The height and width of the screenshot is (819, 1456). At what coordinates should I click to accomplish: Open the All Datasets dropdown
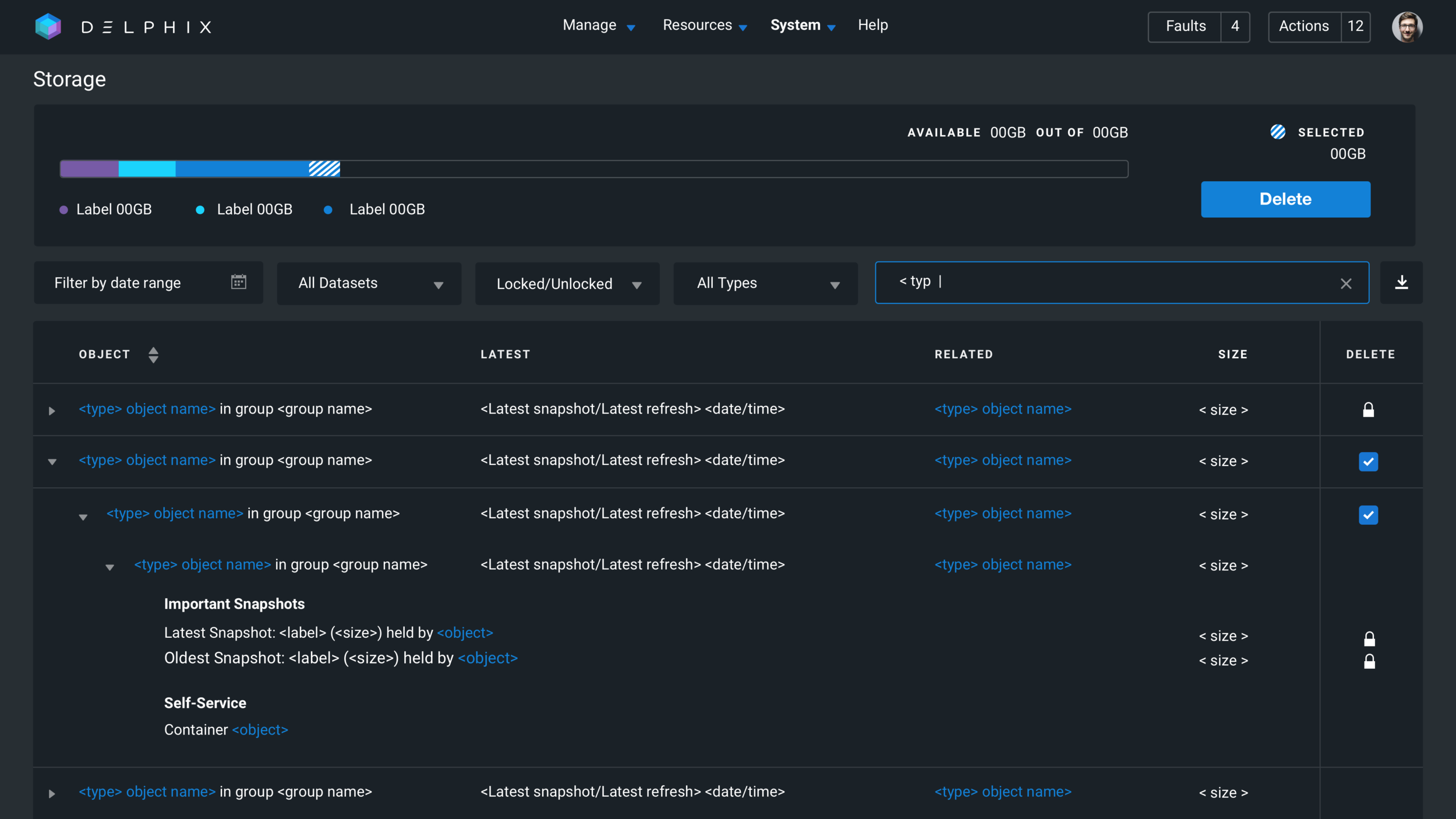point(371,284)
